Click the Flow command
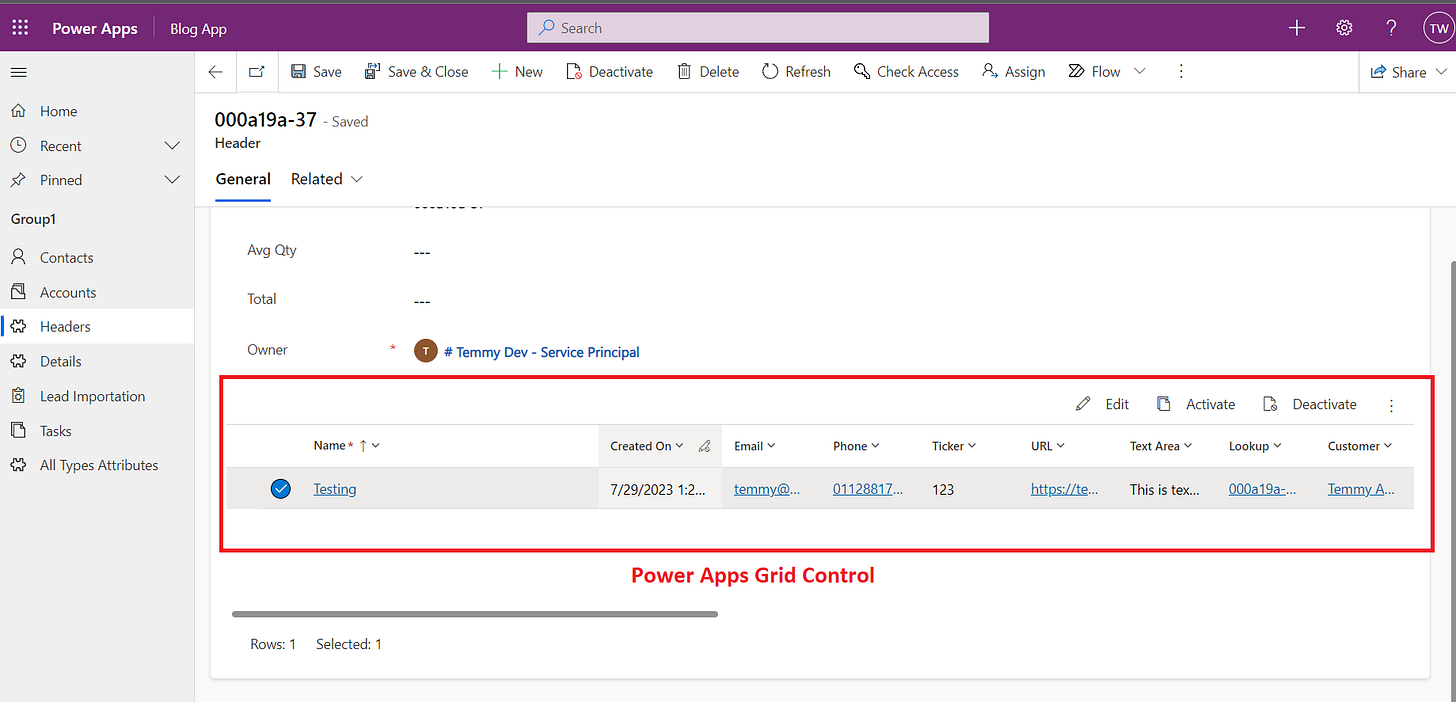Image resolution: width=1456 pixels, height=702 pixels. point(1094,72)
